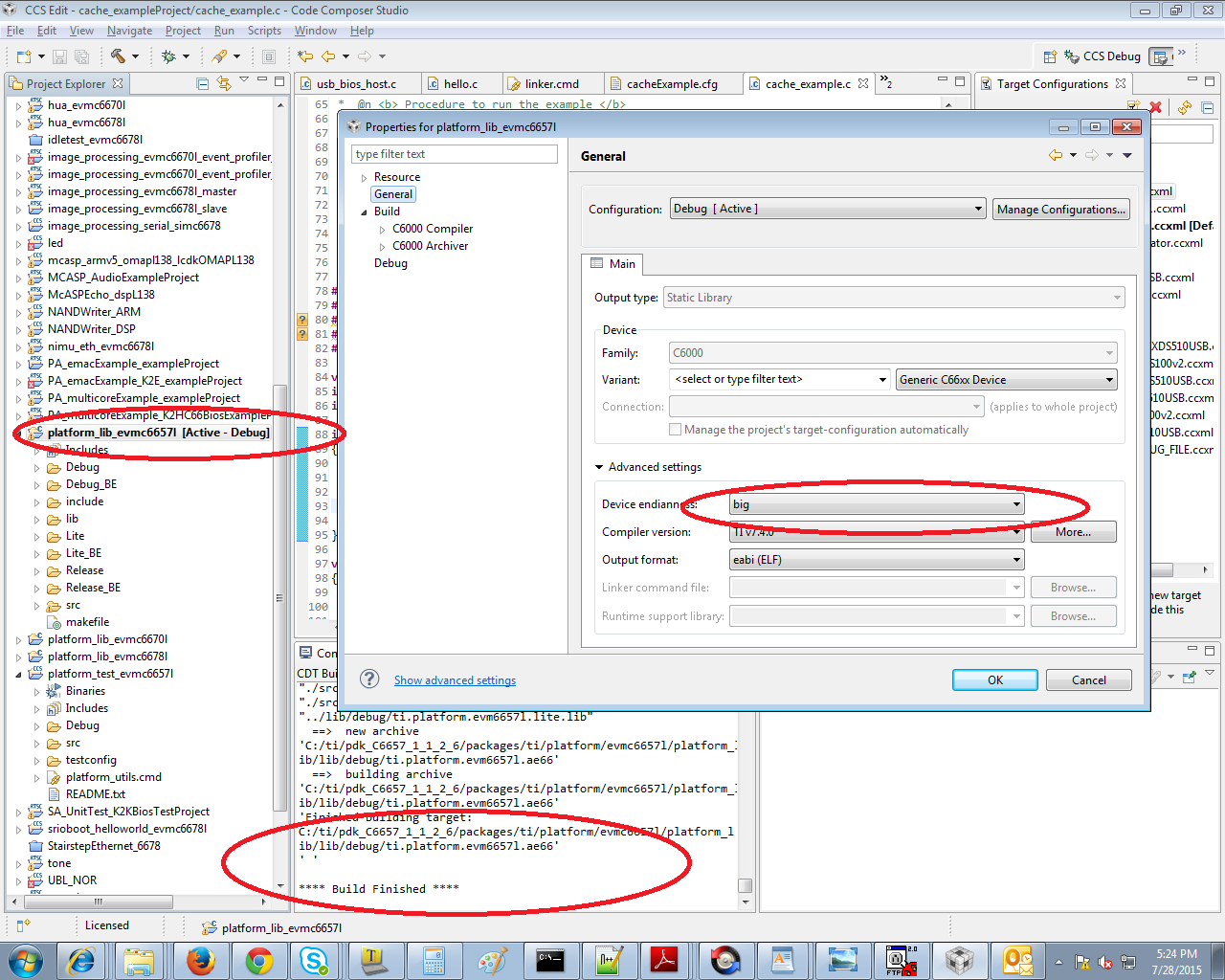Image resolution: width=1225 pixels, height=980 pixels.
Task: Open Firefox from the taskbar
Action: point(200,960)
